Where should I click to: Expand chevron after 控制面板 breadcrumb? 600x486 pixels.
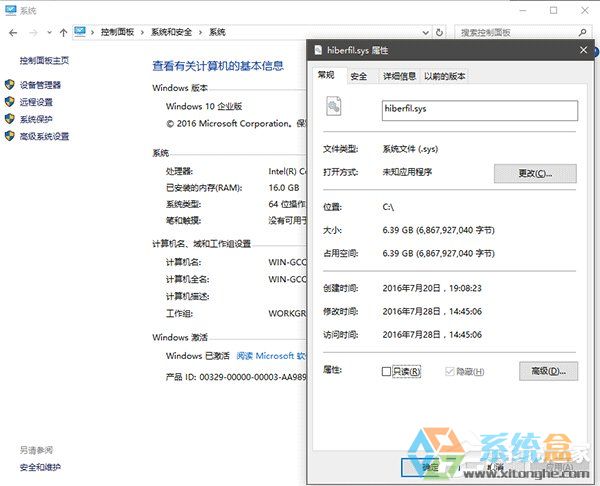(142, 33)
